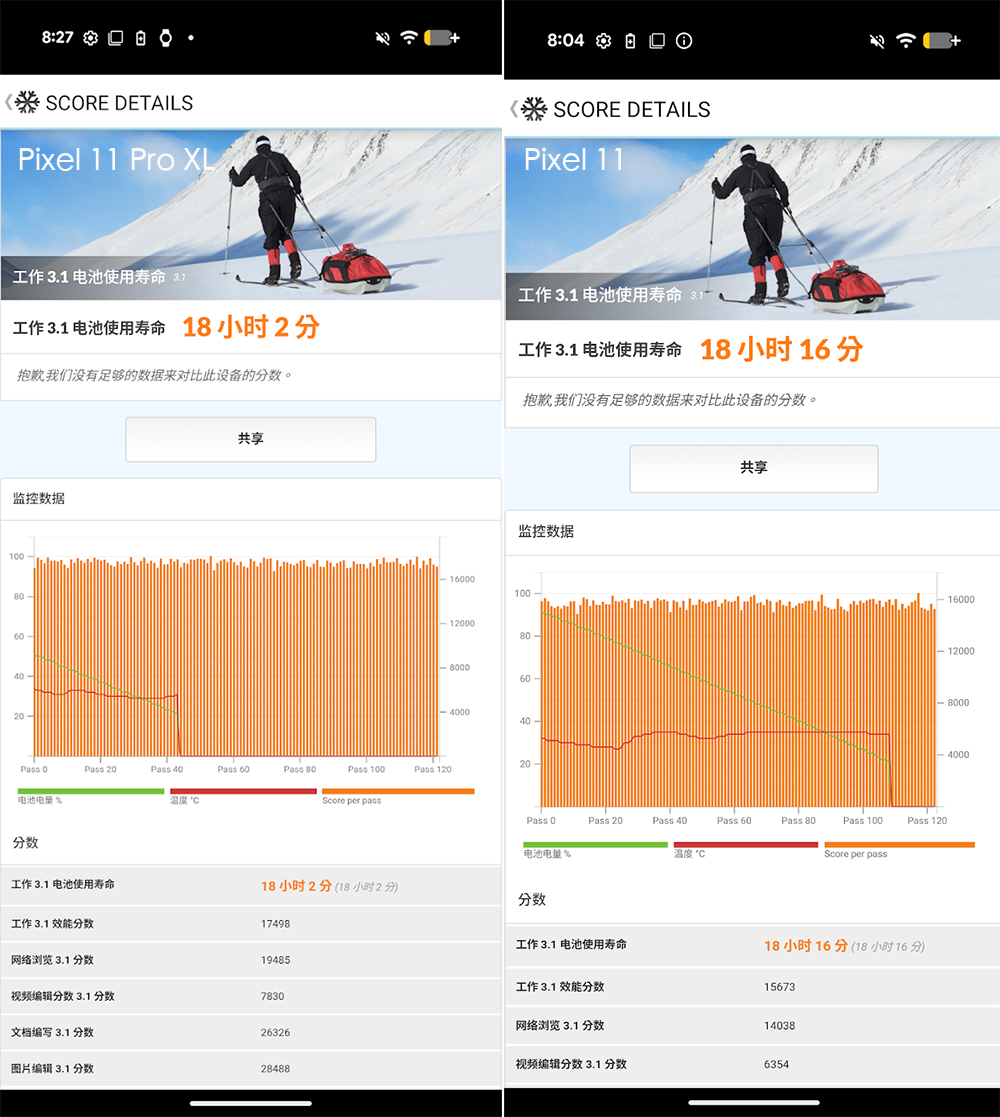
Task: Tap the 分数 heading on Pixel 11
Action: pyautogui.click(x=532, y=900)
